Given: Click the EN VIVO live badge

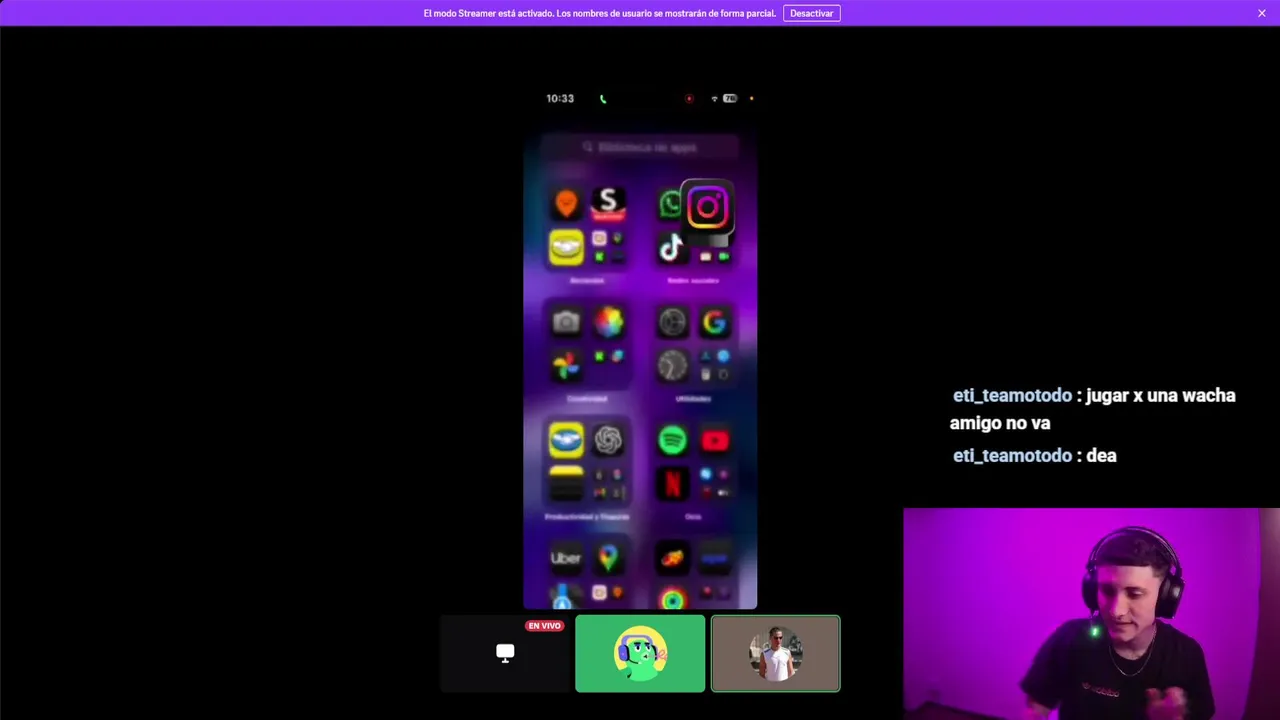Looking at the screenshot, I should point(545,626).
